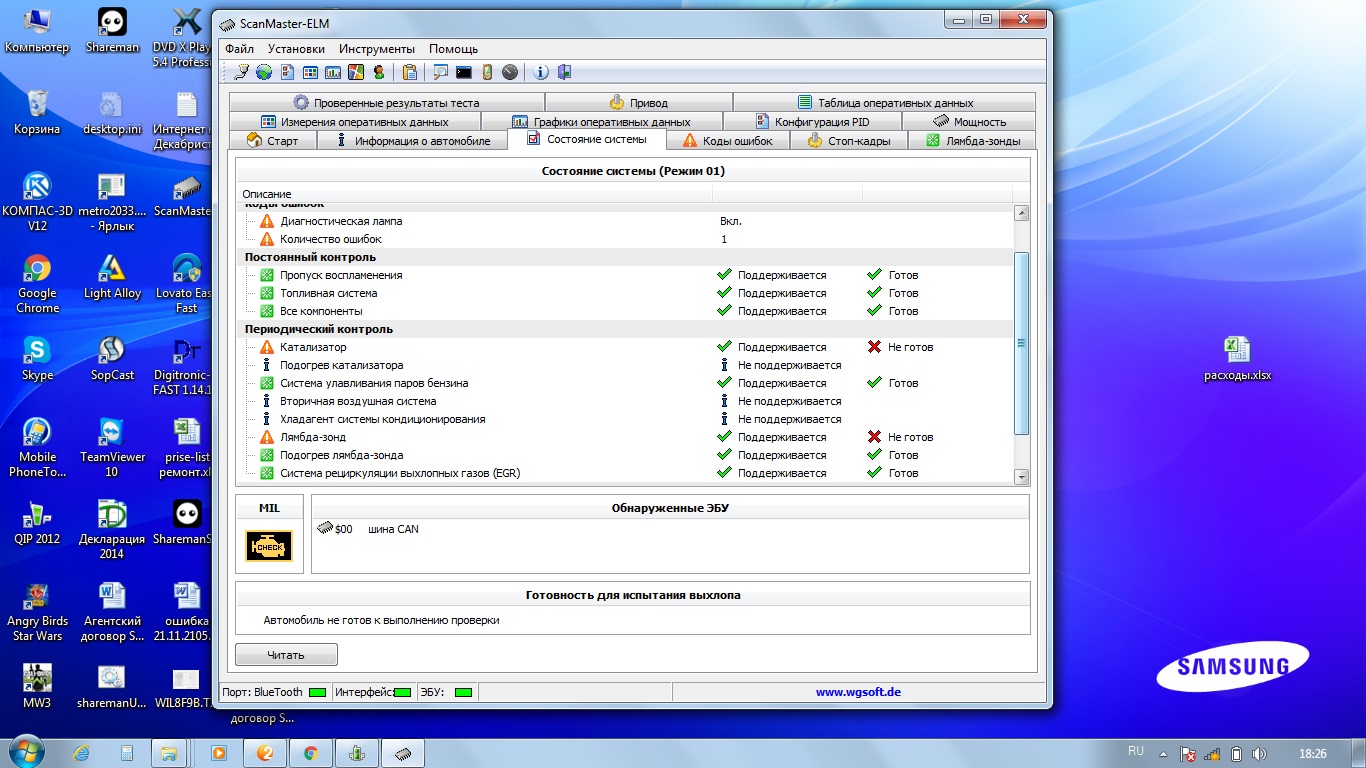The height and width of the screenshot is (768, 1366).
Task: Click the clipboard icon in toolbar
Action: click(x=409, y=72)
